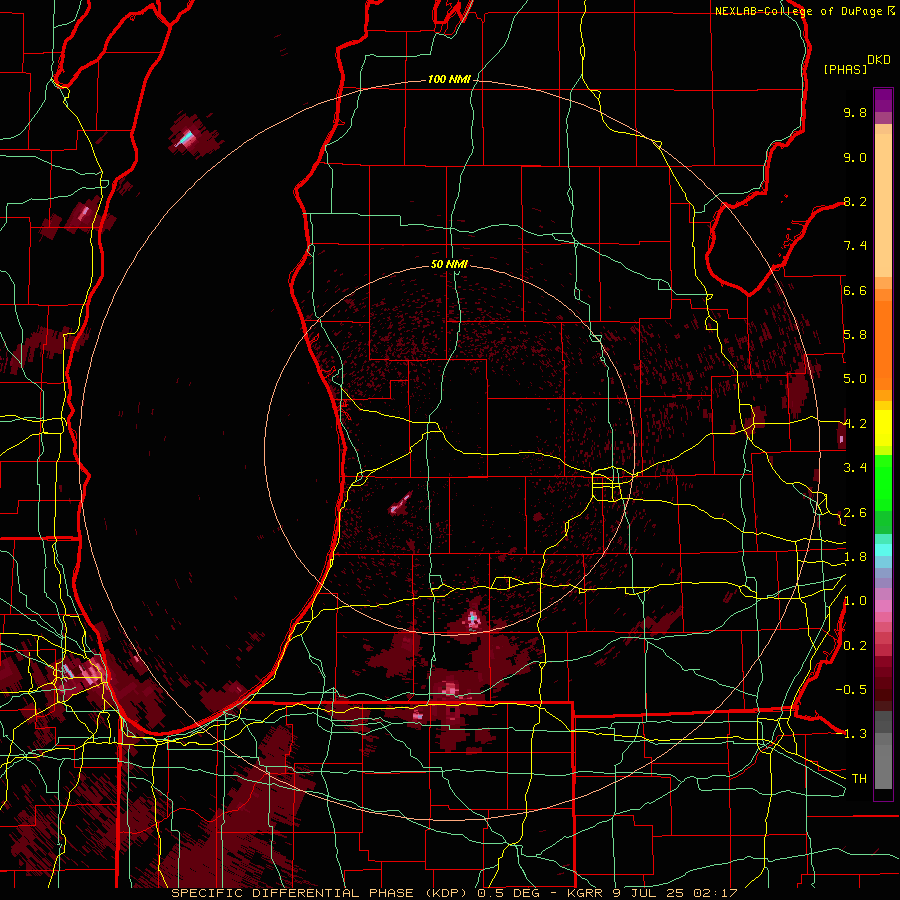Pick the orange segment of the color bar
900x900 pixels.
pos(883,344)
